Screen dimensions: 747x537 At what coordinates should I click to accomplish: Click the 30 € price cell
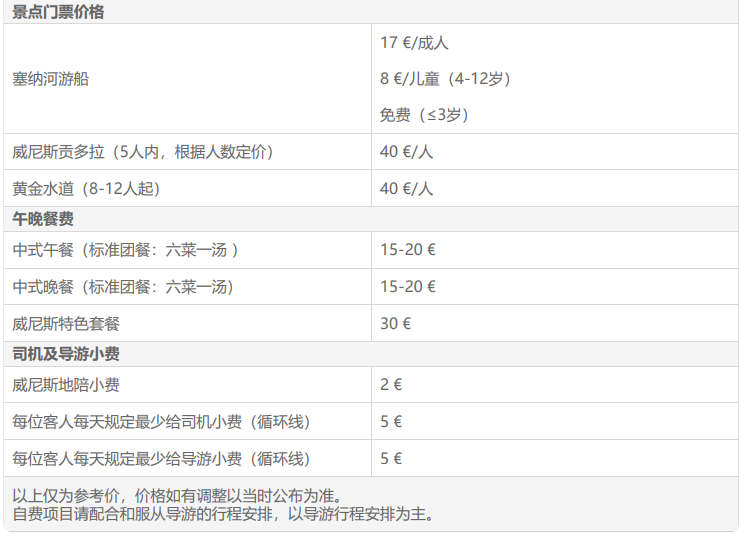pos(395,324)
